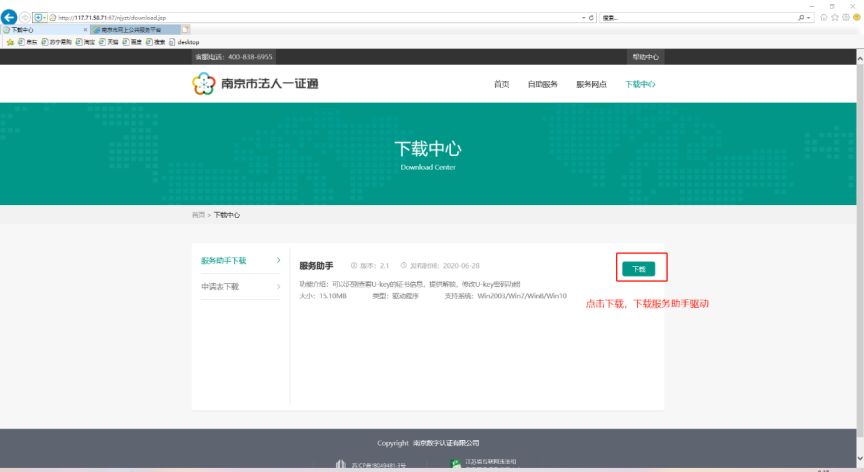Open the 首页 navigation menu item

(x=501, y=84)
